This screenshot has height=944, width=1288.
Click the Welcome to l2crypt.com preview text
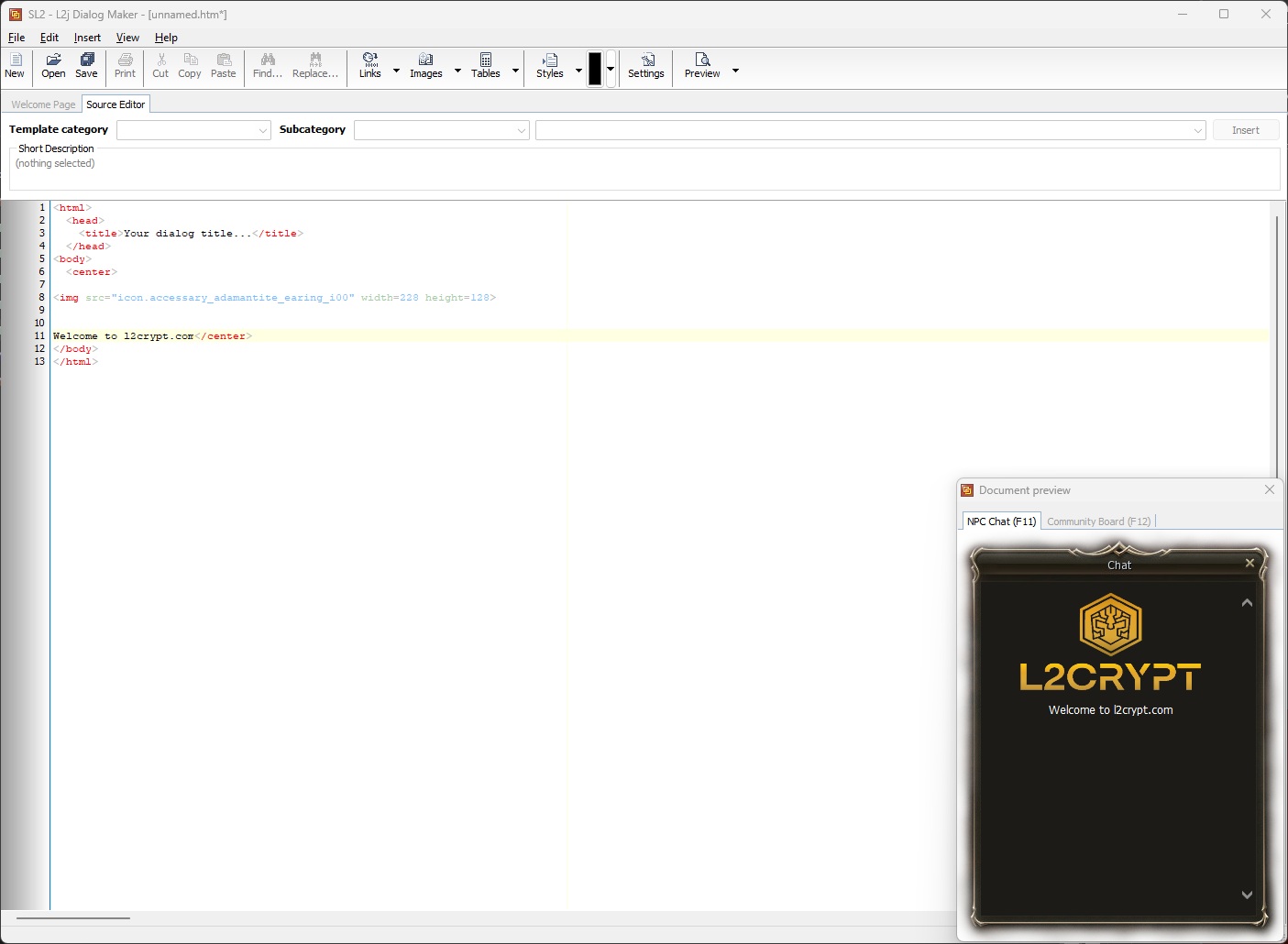tap(1110, 708)
